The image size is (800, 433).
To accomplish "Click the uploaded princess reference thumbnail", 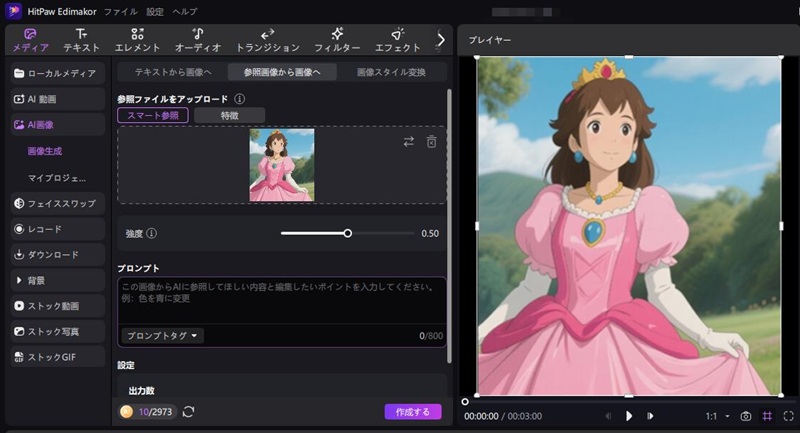I will tap(282, 165).
